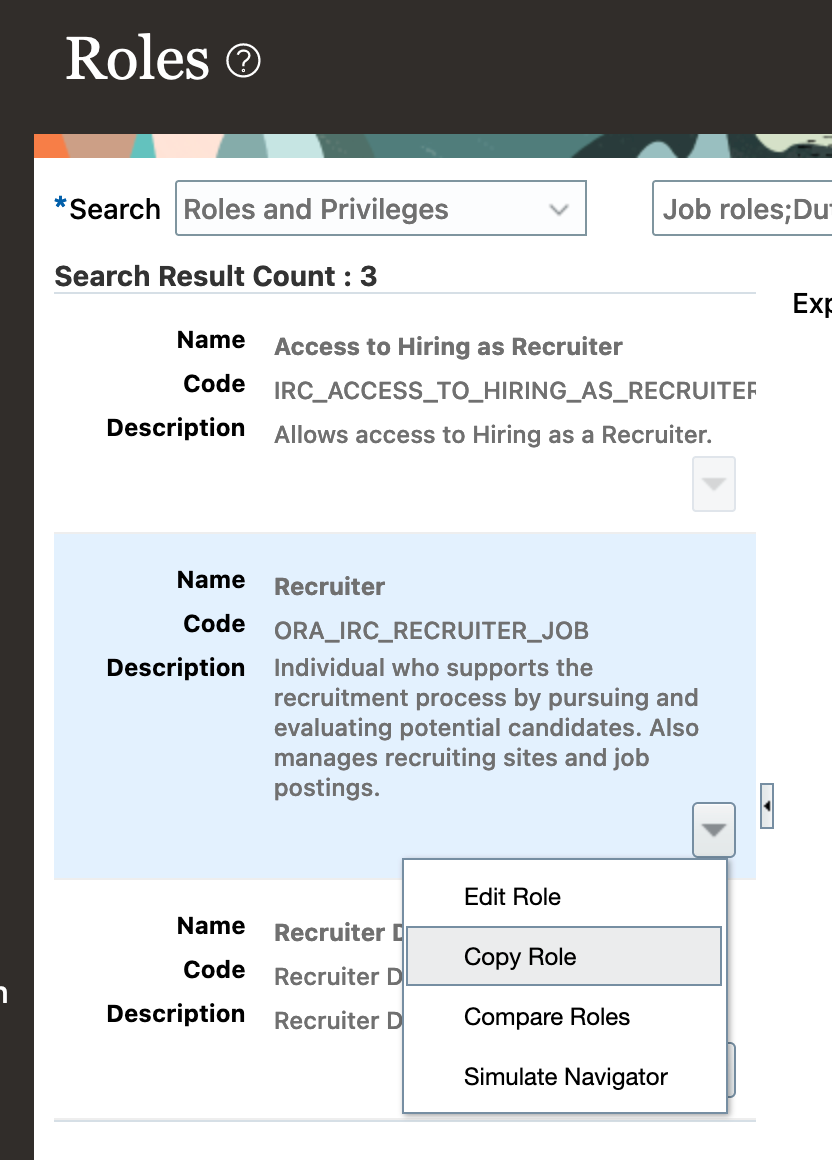Click the ORA_IRC_RECRUITER_JOB code text
The height and width of the screenshot is (1160, 832).
(x=431, y=630)
